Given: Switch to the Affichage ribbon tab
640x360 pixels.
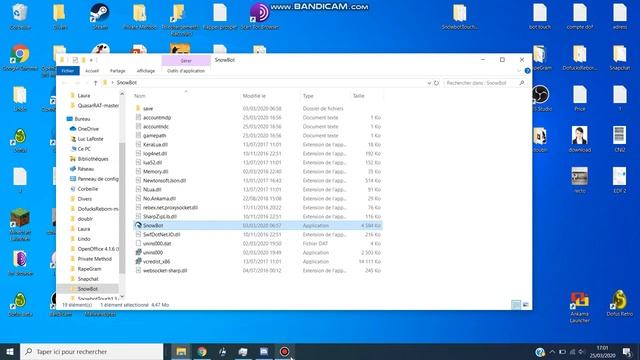Looking at the screenshot, I should (x=146, y=71).
